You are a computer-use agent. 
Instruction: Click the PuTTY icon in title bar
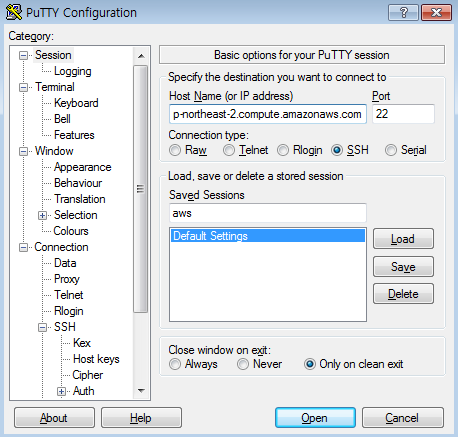14,12
